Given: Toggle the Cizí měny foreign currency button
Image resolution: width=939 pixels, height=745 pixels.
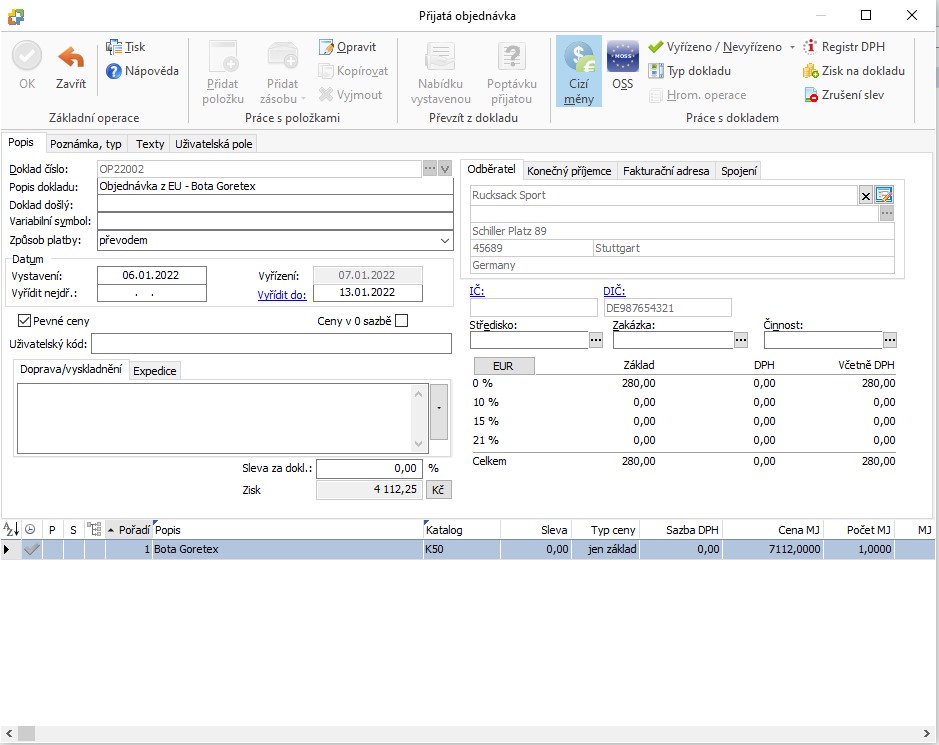Looking at the screenshot, I should [x=578, y=71].
